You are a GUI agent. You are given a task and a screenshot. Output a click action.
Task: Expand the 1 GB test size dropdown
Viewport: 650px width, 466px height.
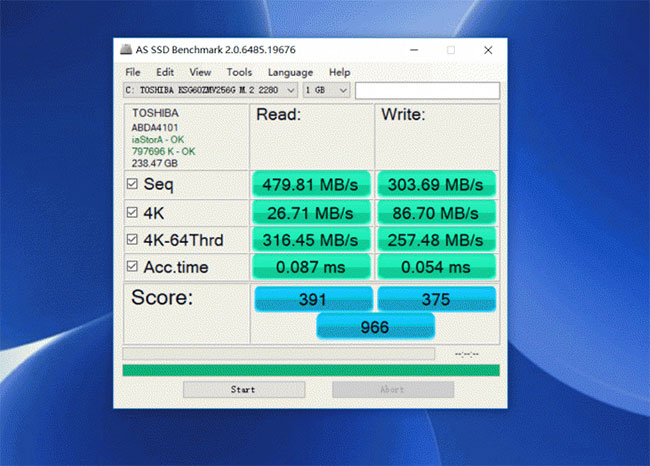[x=326, y=90]
